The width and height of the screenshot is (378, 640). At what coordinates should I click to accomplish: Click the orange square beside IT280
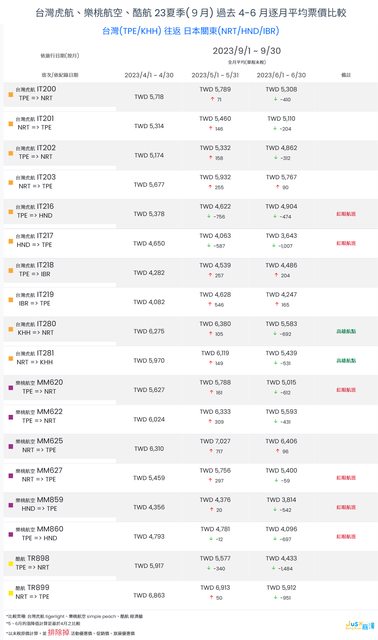[11, 329]
